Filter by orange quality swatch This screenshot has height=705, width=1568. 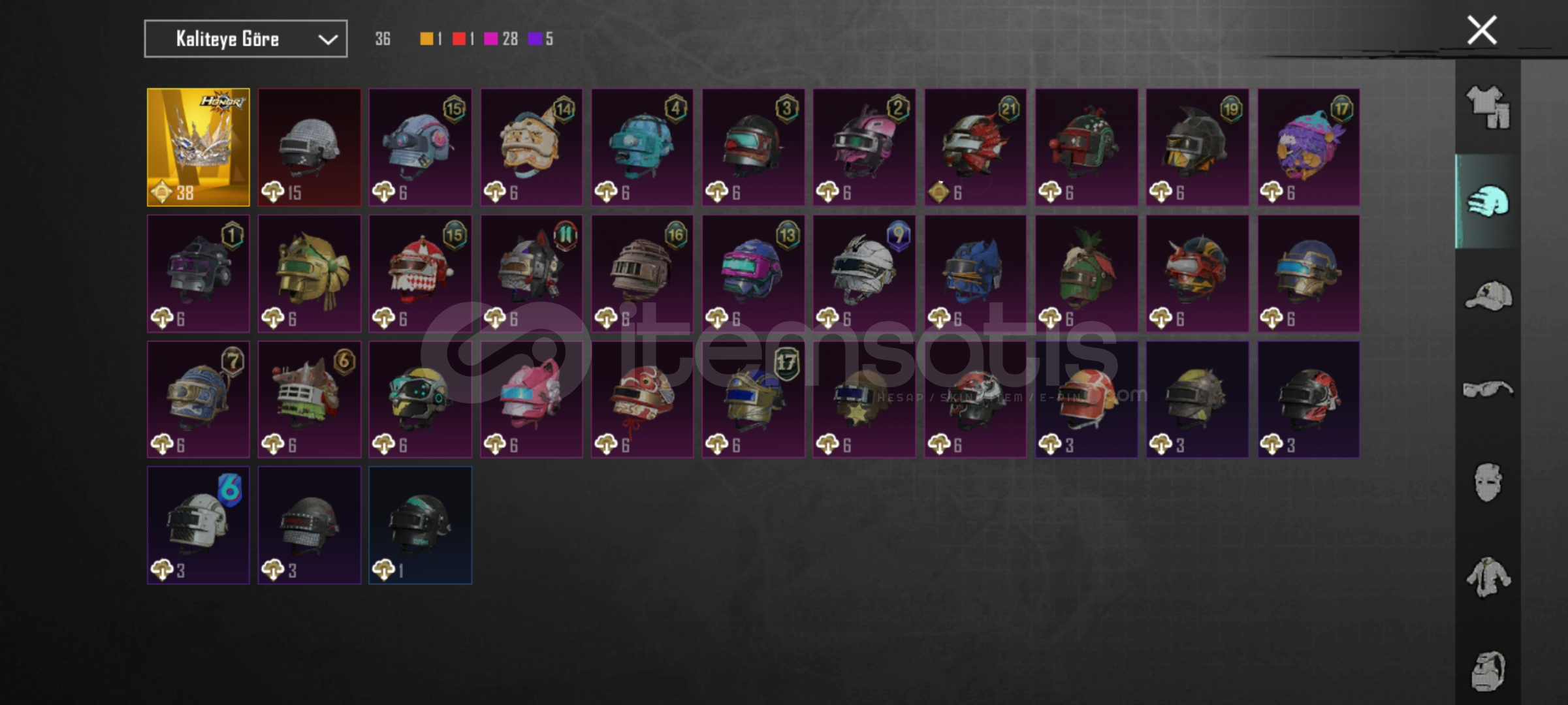[426, 39]
